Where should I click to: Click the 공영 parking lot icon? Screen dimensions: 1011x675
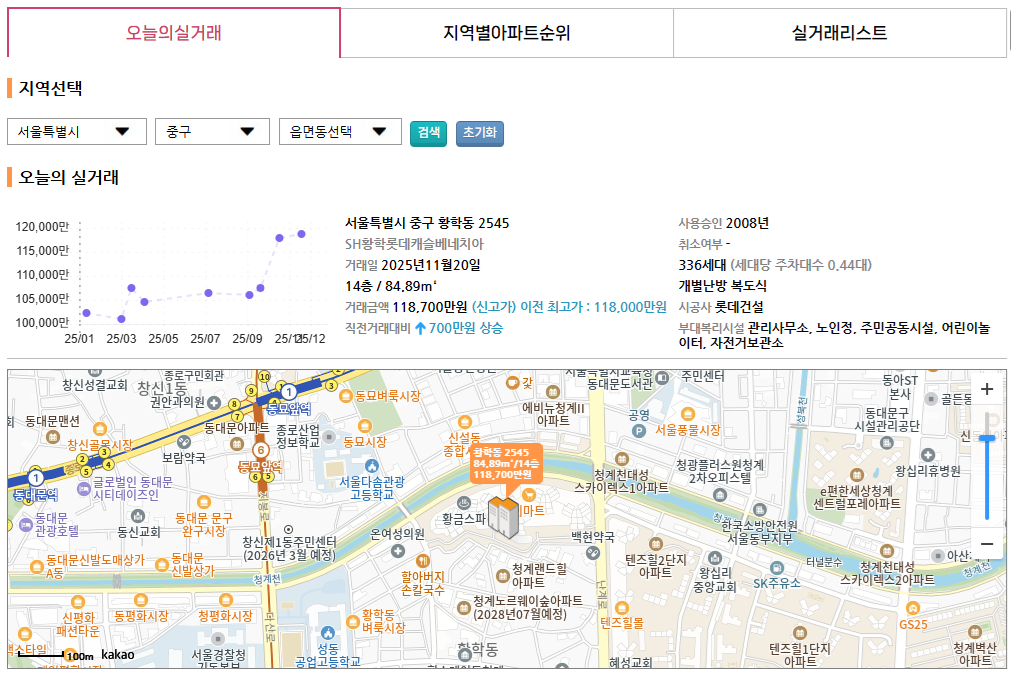tap(639, 431)
